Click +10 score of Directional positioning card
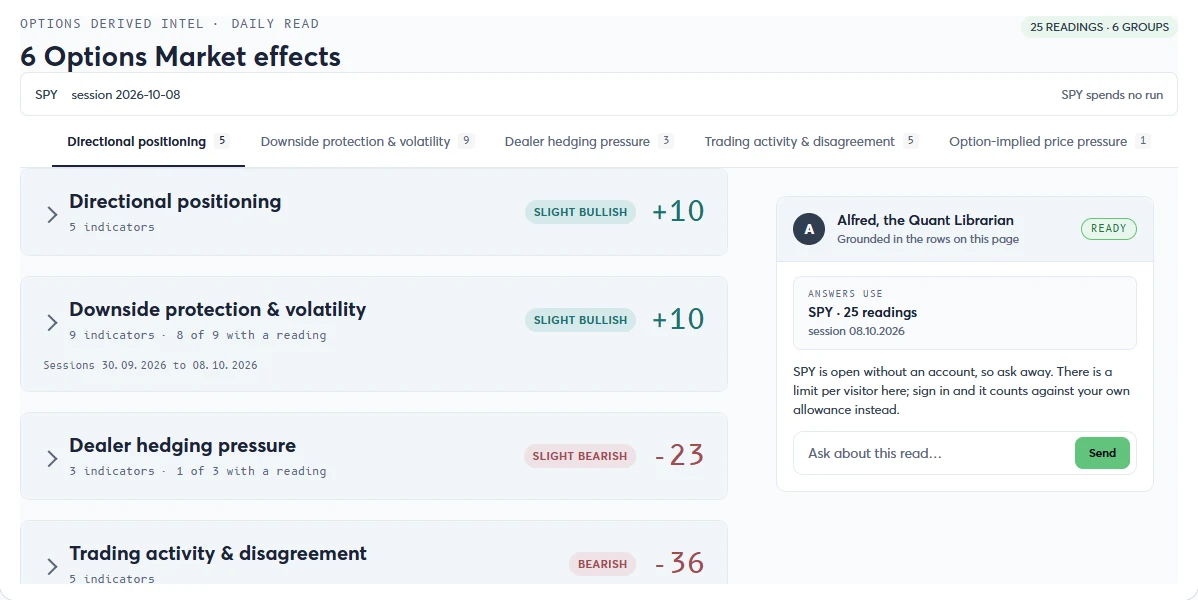This screenshot has width=1198, height=600. (678, 212)
